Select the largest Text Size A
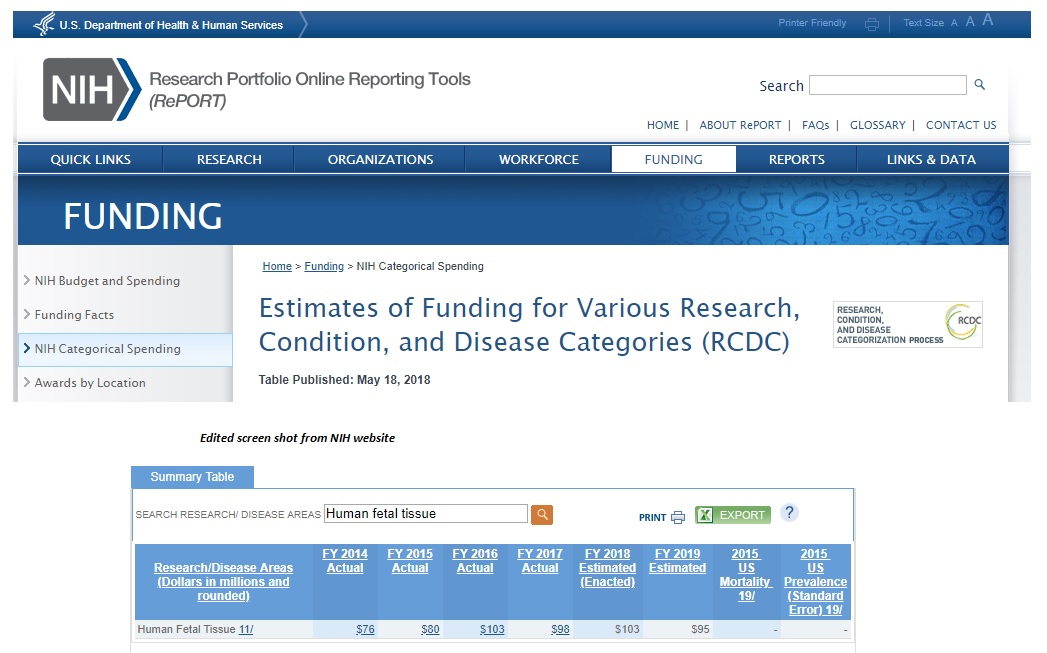Screen dimensions: 1047x653 tap(988, 20)
